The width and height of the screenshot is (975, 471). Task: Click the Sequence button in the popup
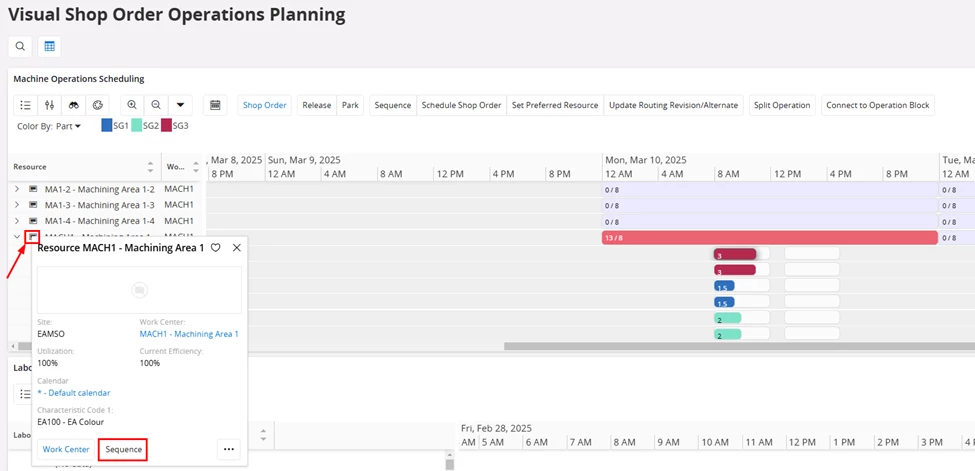[x=124, y=449]
